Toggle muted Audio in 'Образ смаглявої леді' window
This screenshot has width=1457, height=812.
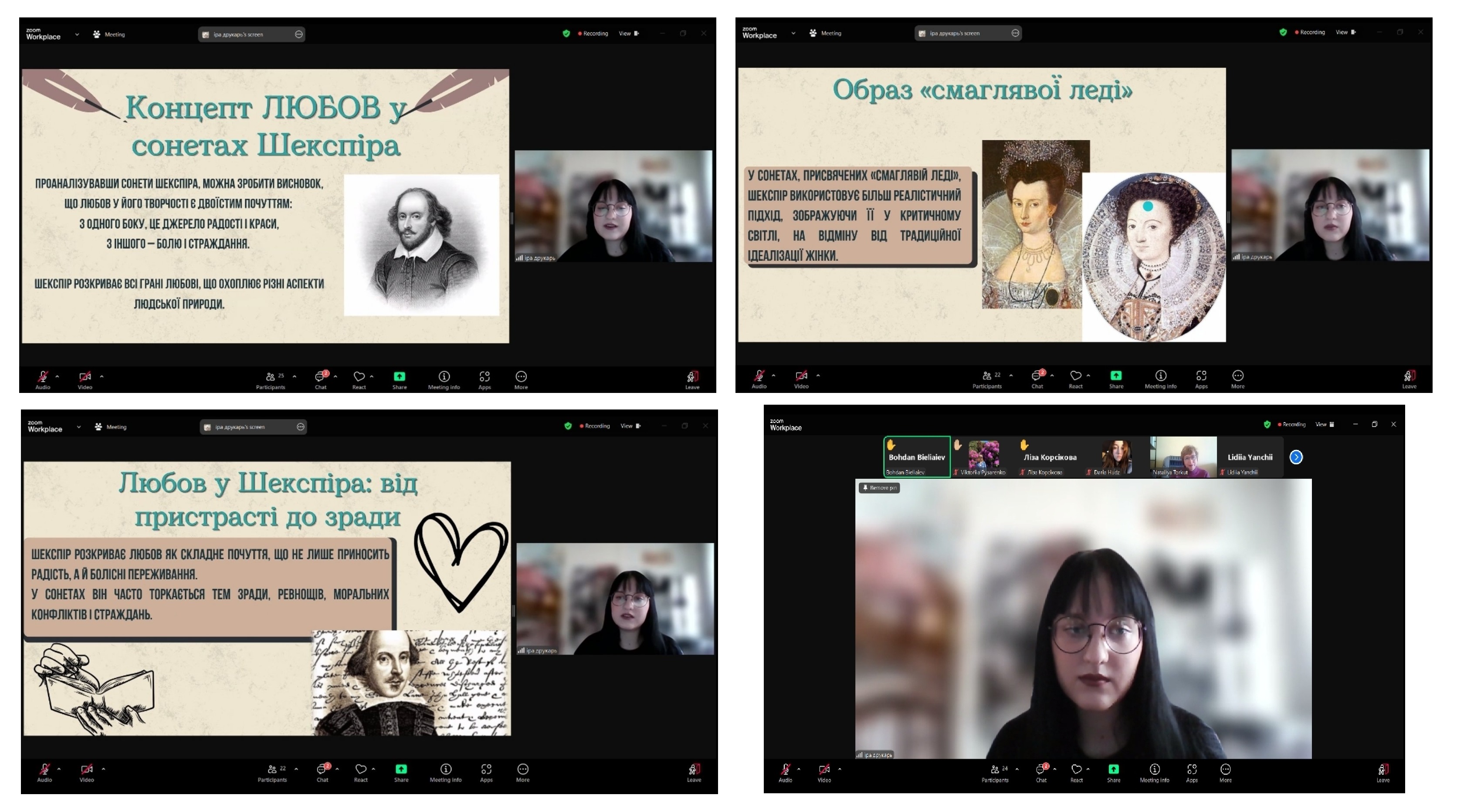pyautogui.click(x=759, y=376)
